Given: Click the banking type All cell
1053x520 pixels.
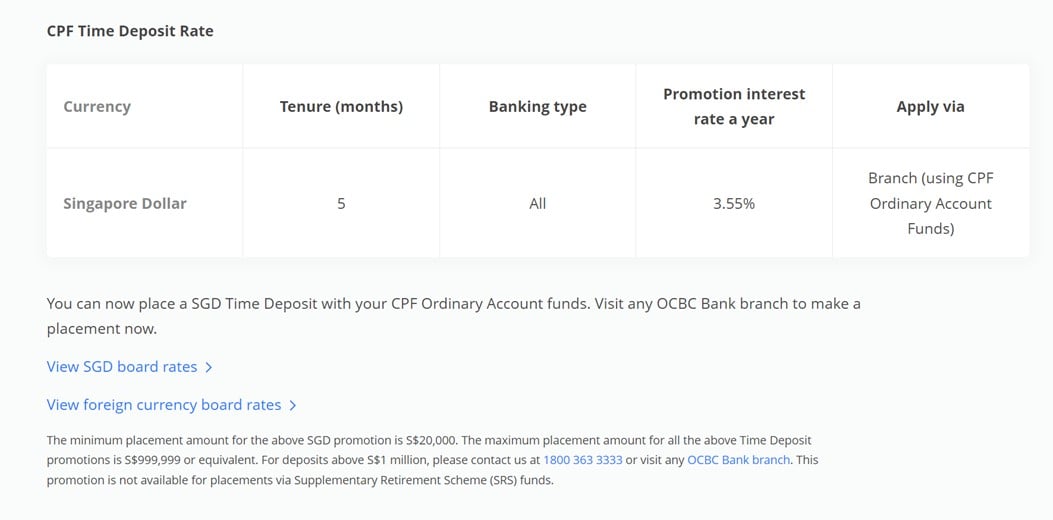Looking at the screenshot, I should click(x=537, y=204).
